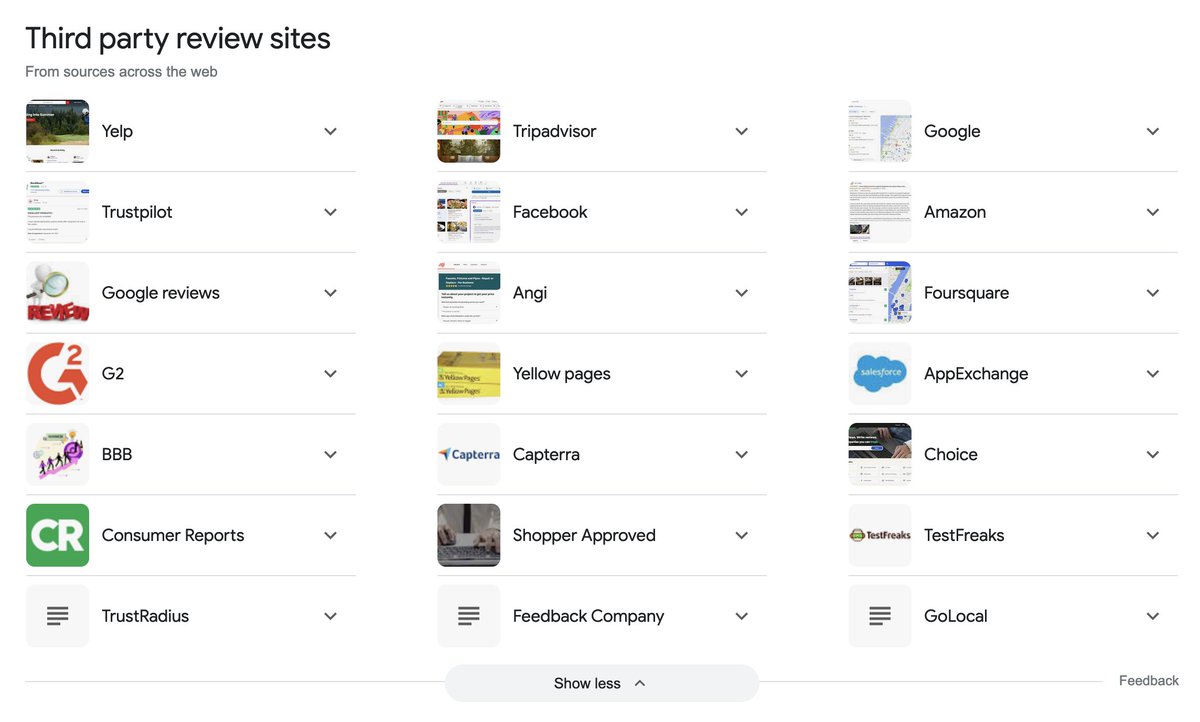Viewport: 1200px width, 722px height.
Task: Expand the TrustRadius row chevron
Action: (331, 616)
